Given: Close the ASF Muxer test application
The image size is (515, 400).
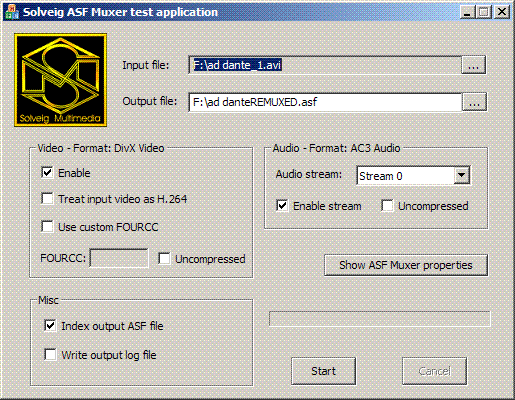Looking at the screenshot, I should (x=502, y=12).
